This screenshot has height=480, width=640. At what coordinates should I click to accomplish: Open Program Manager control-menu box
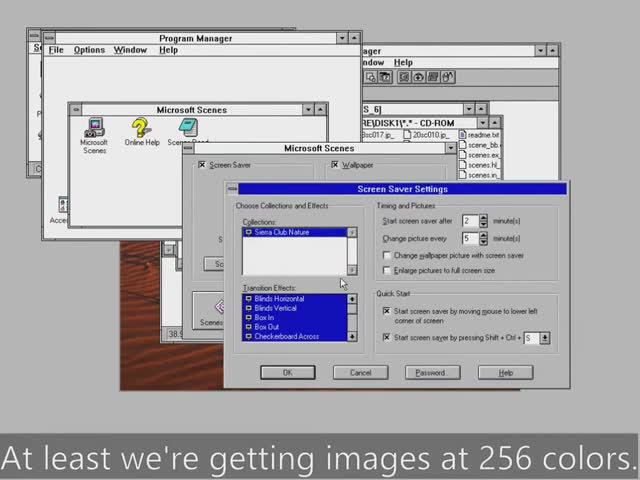coord(49,38)
